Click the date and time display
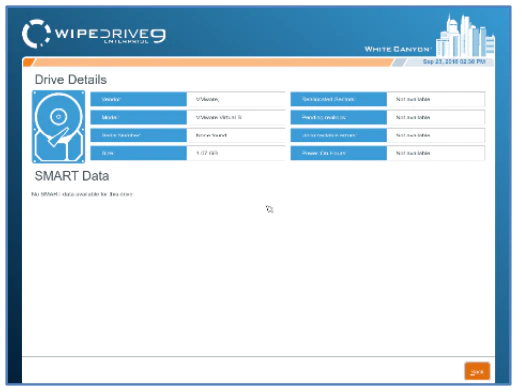Screen dimensions: 522x392 pyautogui.click(x=454, y=62)
